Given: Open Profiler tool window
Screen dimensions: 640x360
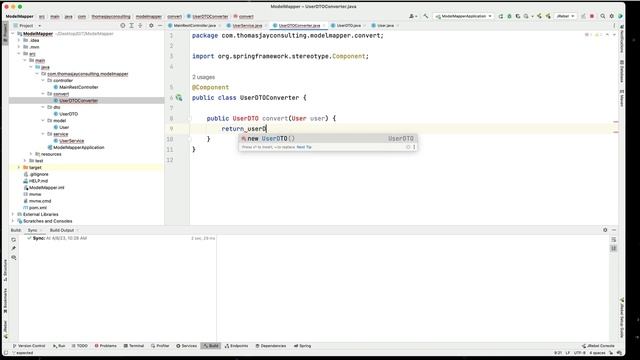Looking at the screenshot, I should tap(160, 346).
